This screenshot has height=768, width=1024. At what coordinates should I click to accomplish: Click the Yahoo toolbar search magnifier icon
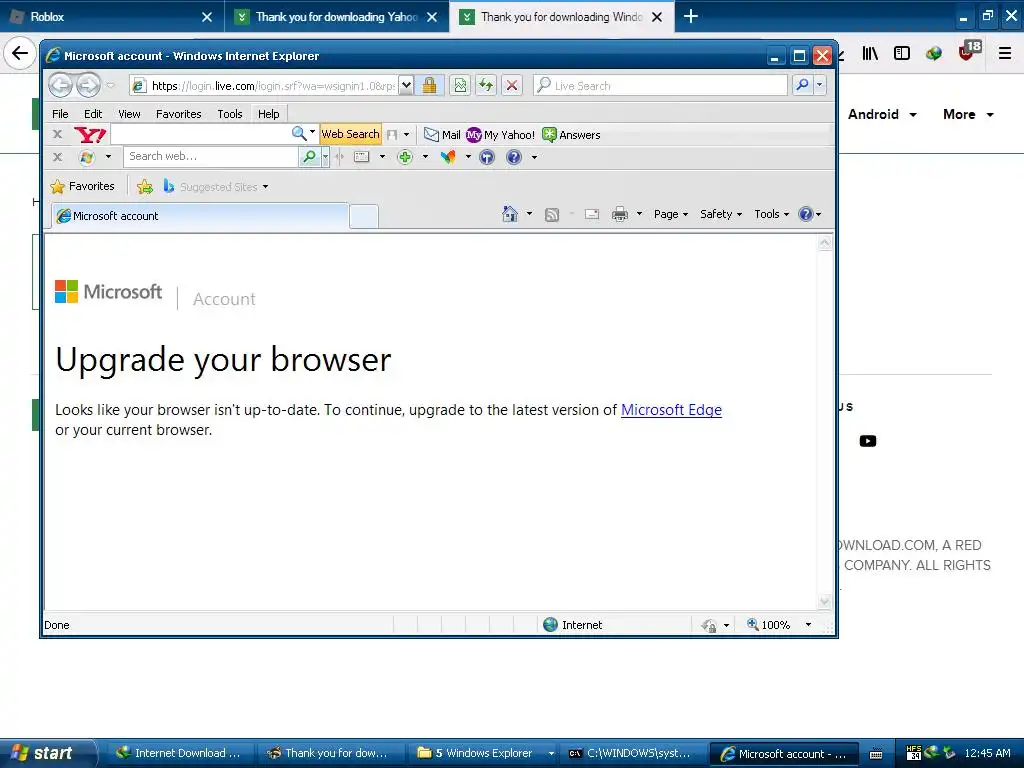(298, 134)
